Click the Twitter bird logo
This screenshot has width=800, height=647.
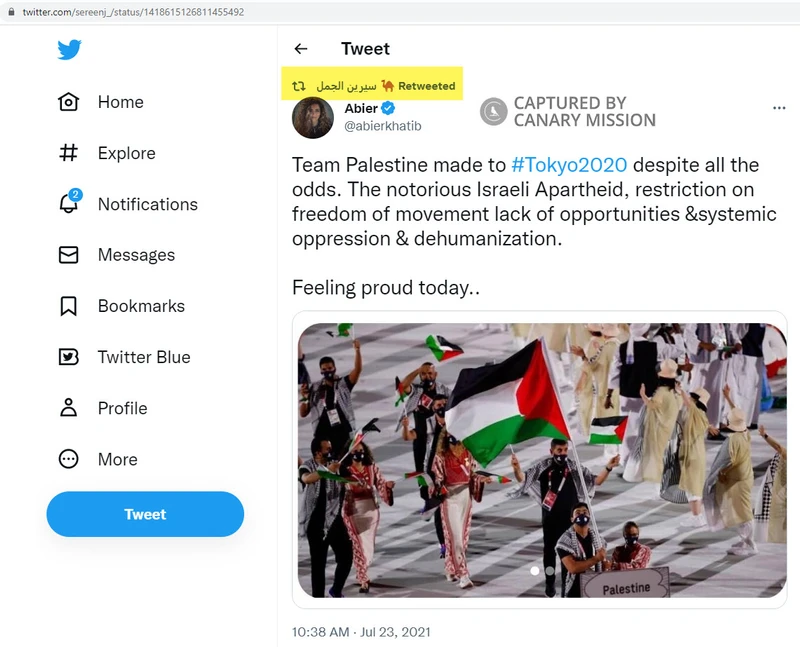point(69,49)
